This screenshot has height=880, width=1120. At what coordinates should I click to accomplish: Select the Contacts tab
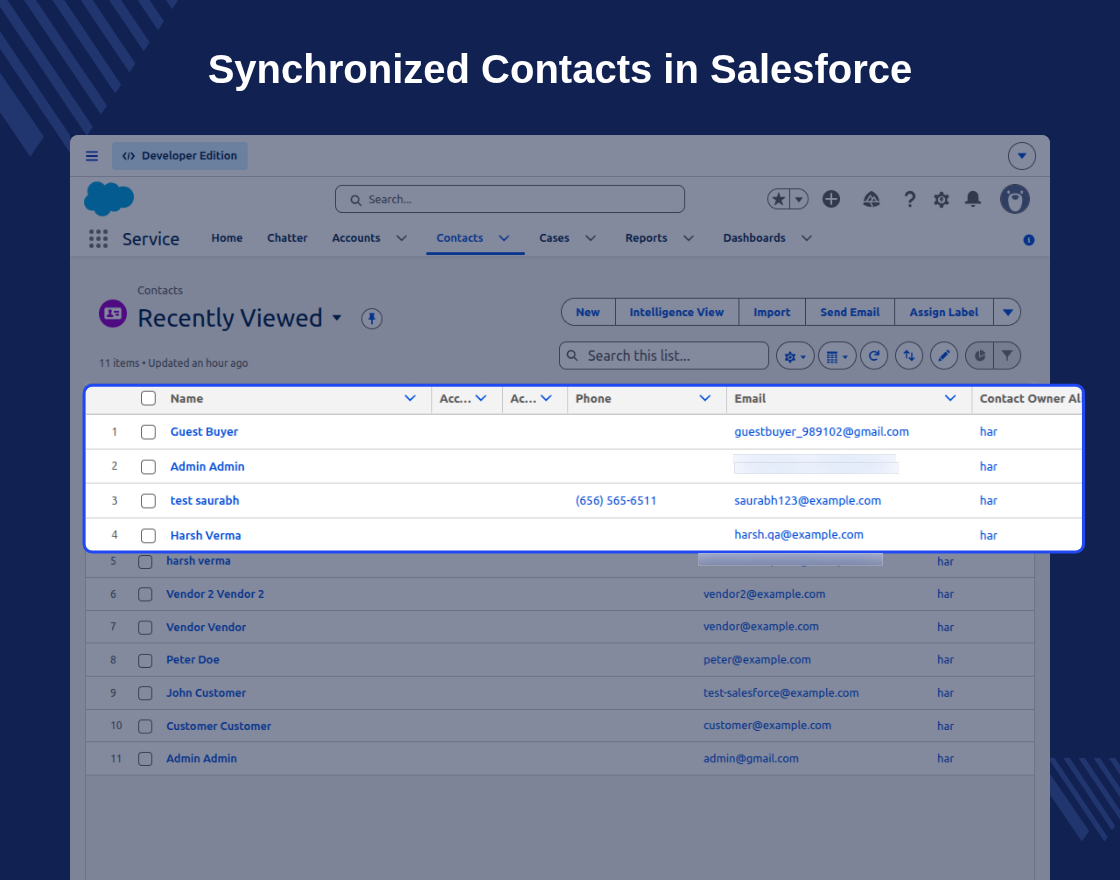pos(459,238)
